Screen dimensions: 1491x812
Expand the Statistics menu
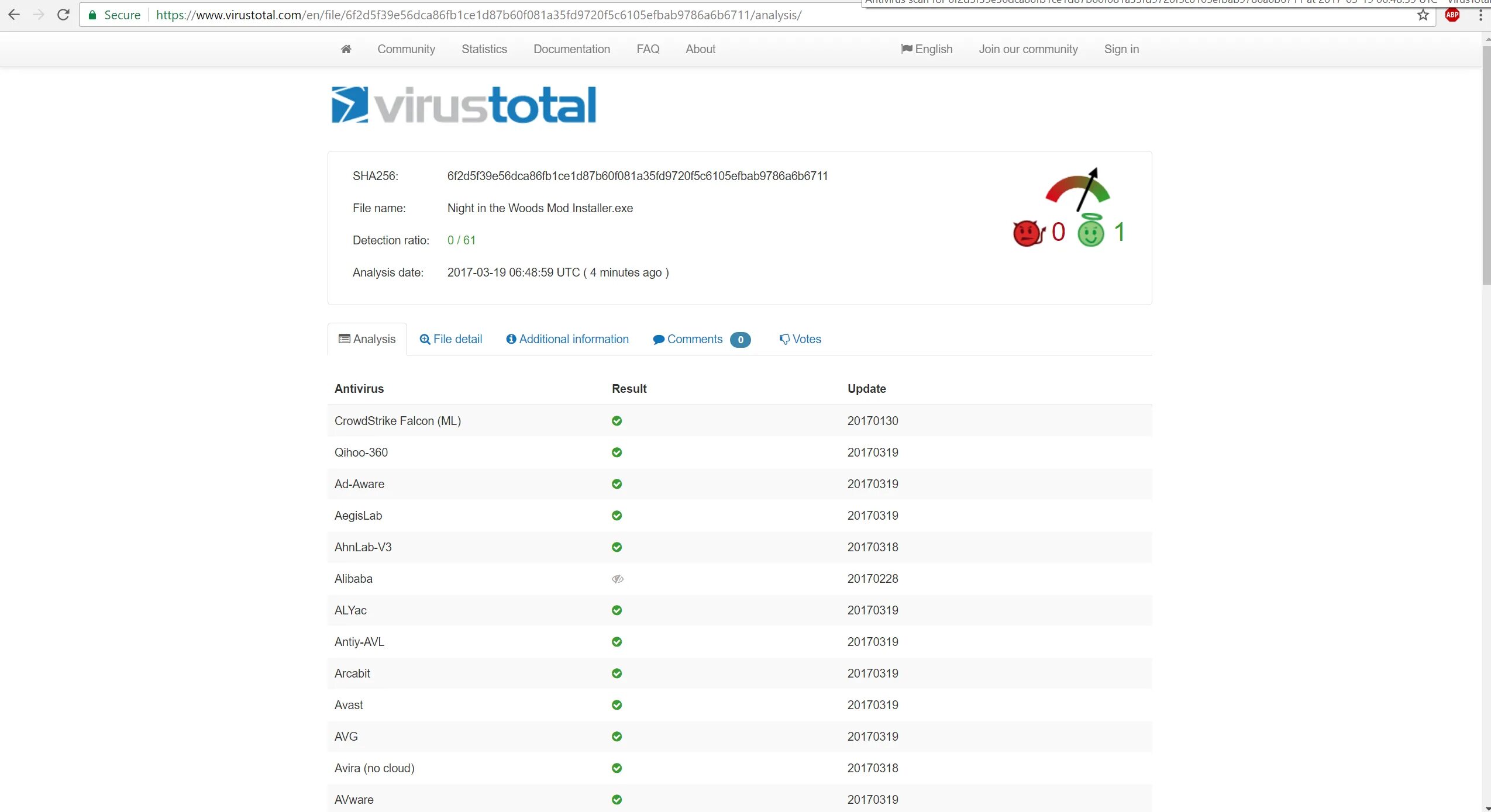point(484,48)
